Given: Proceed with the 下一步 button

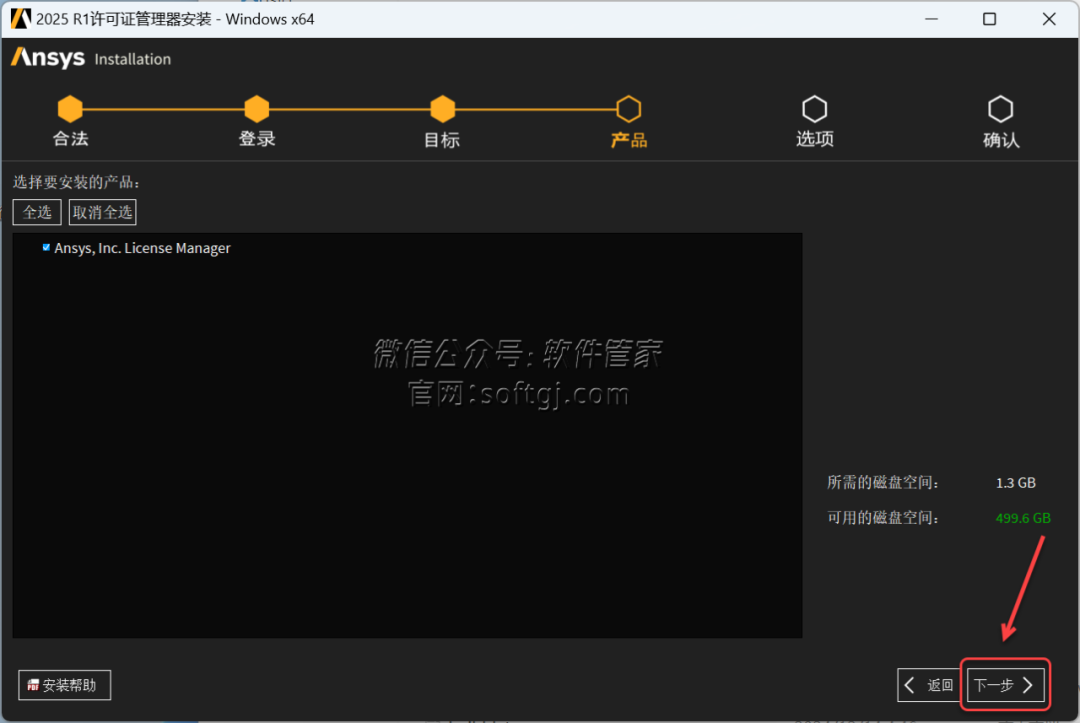Looking at the screenshot, I should pyautogui.click(x=1006, y=685).
